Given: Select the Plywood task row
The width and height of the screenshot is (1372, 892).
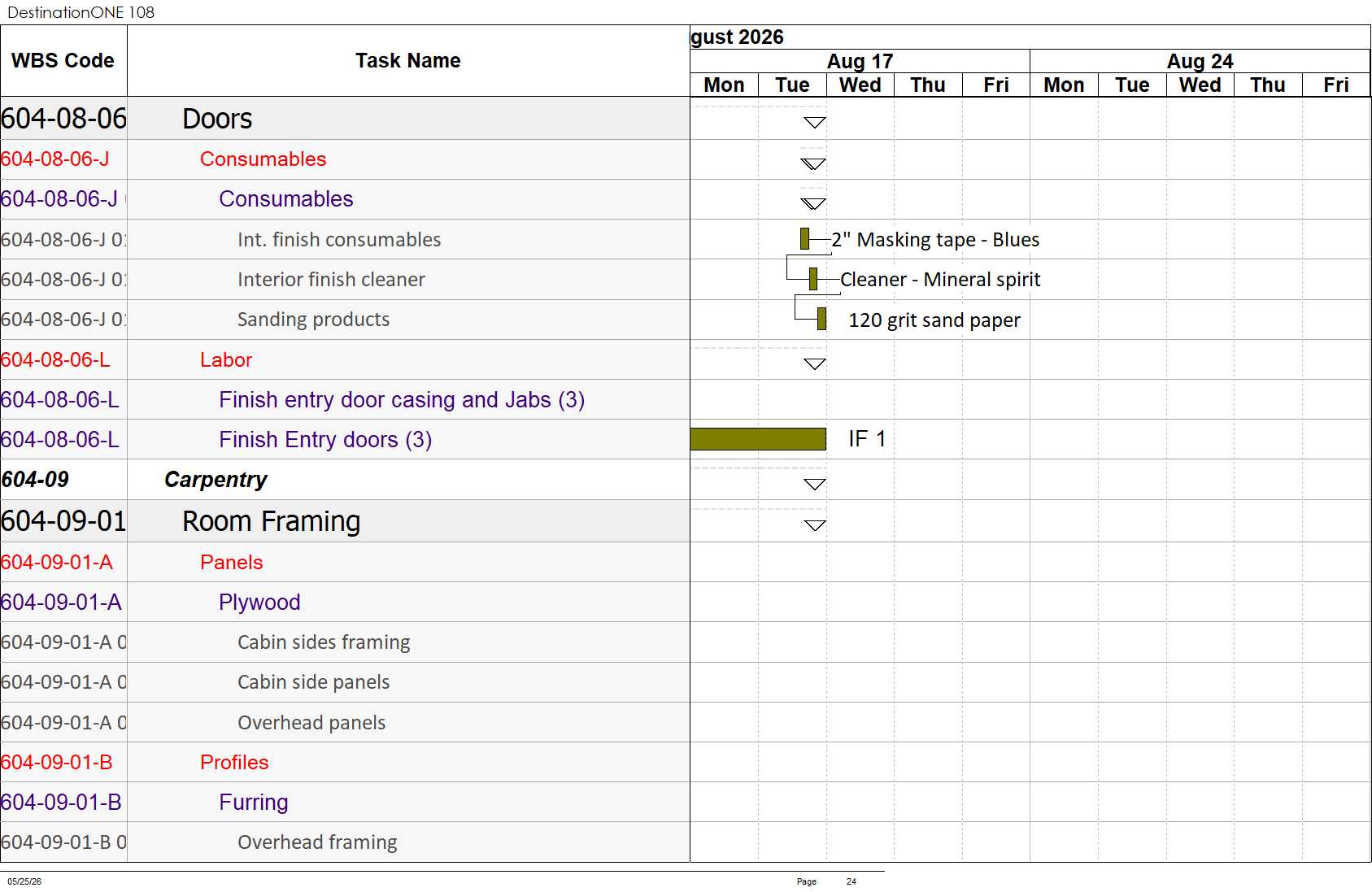Looking at the screenshot, I should [x=345, y=602].
